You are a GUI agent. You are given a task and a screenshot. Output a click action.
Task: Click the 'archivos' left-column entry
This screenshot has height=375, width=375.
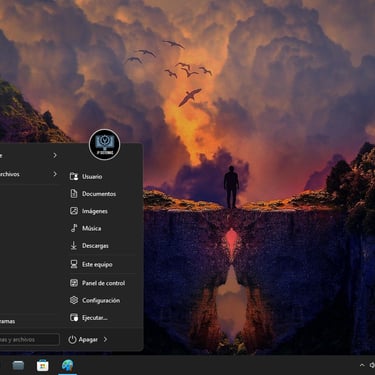click(29, 174)
